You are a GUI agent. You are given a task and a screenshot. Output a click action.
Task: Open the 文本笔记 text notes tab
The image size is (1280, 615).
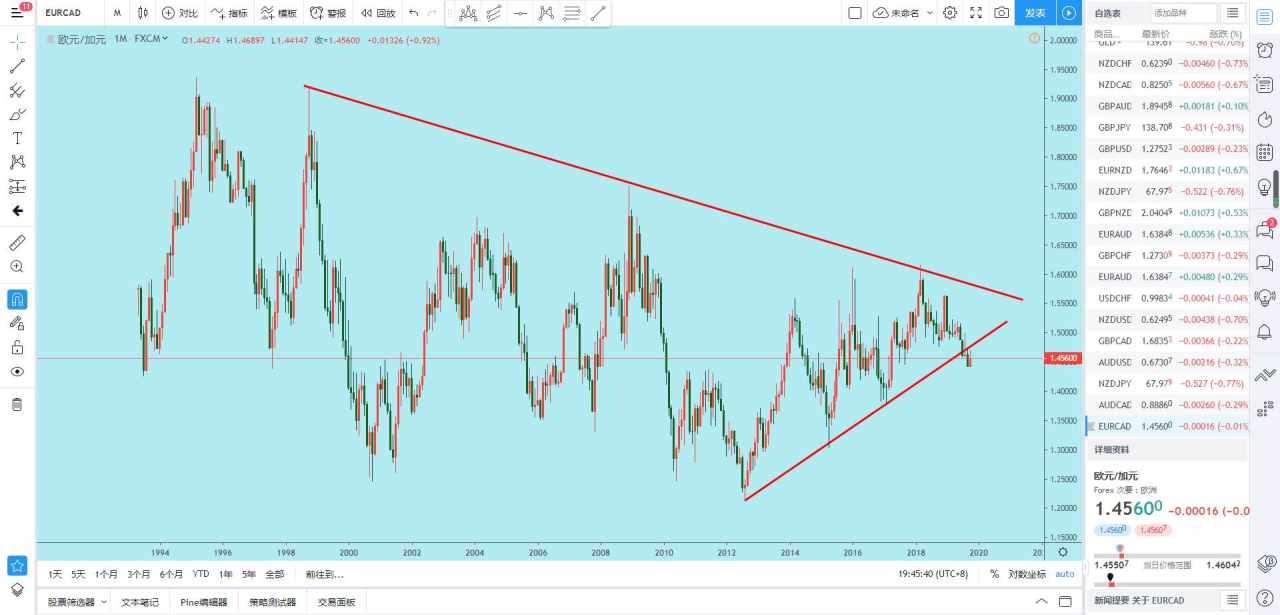140,602
